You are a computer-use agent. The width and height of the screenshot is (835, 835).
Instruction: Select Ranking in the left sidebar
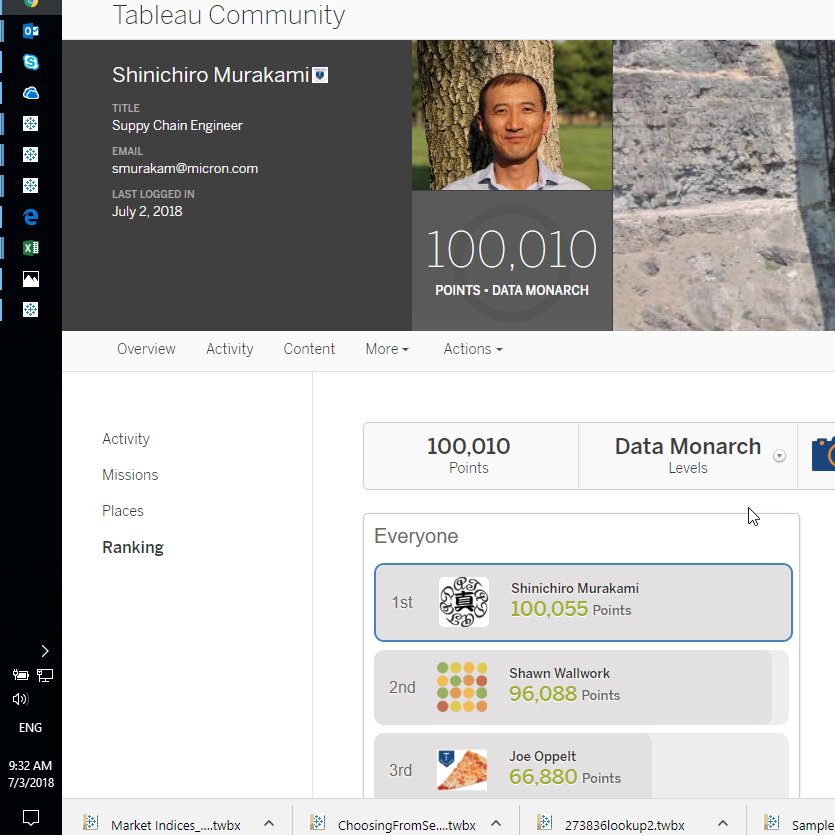click(x=133, y=547)
